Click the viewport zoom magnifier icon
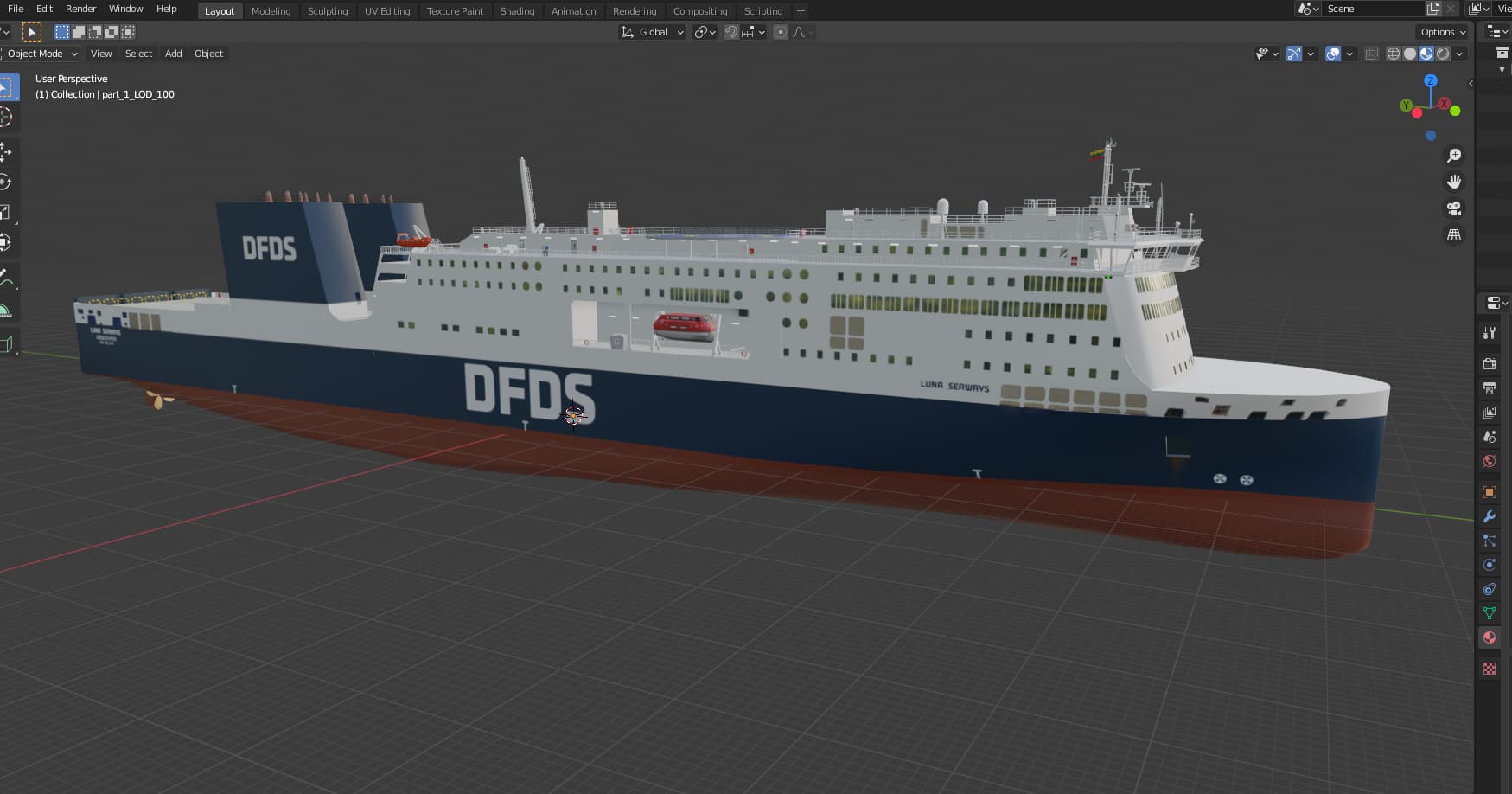Image resolution: width=1512 pixels, height=794 pixels. click(1454, 156)
